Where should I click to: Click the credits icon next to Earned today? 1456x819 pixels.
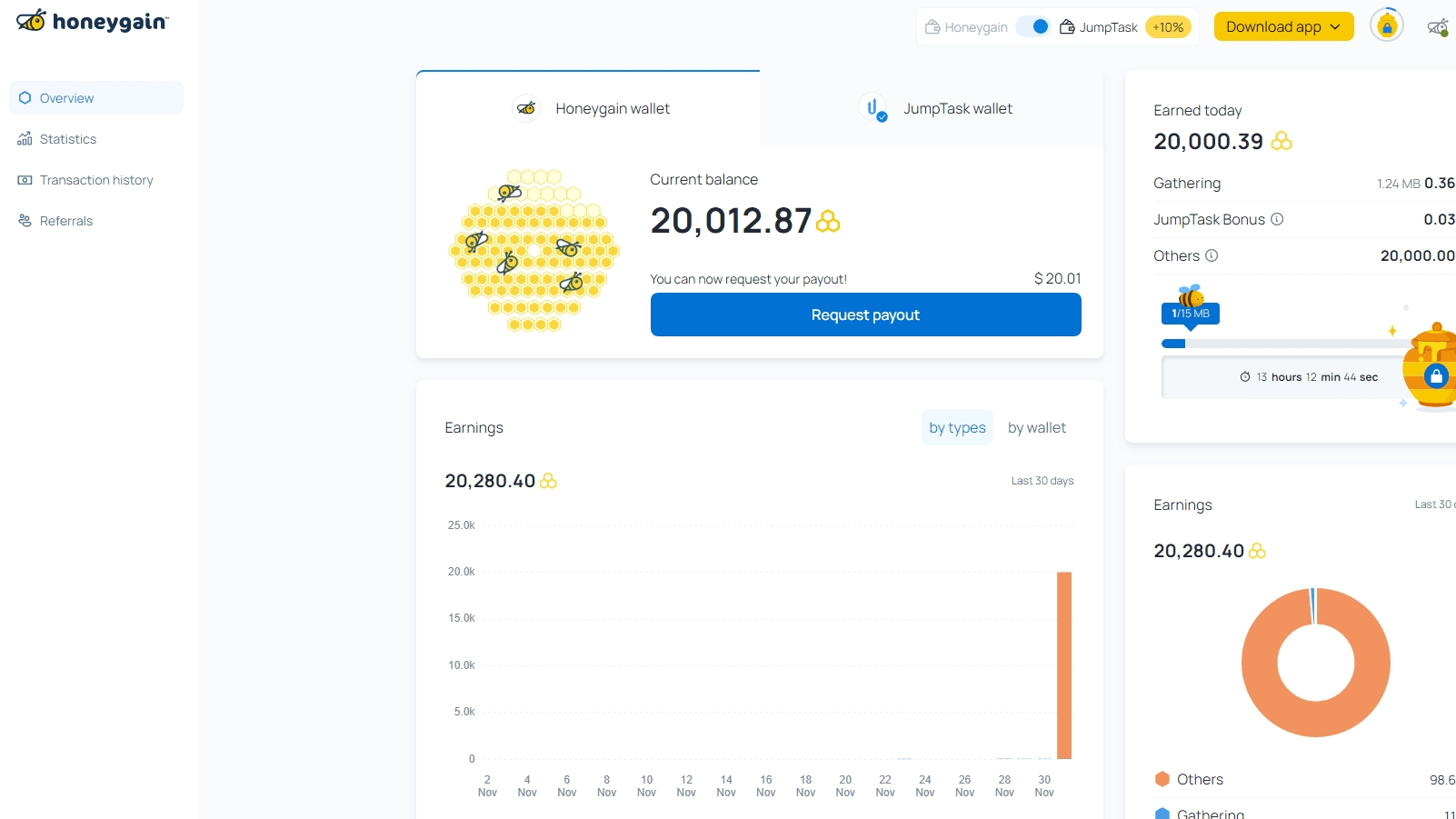[1281, 141]
